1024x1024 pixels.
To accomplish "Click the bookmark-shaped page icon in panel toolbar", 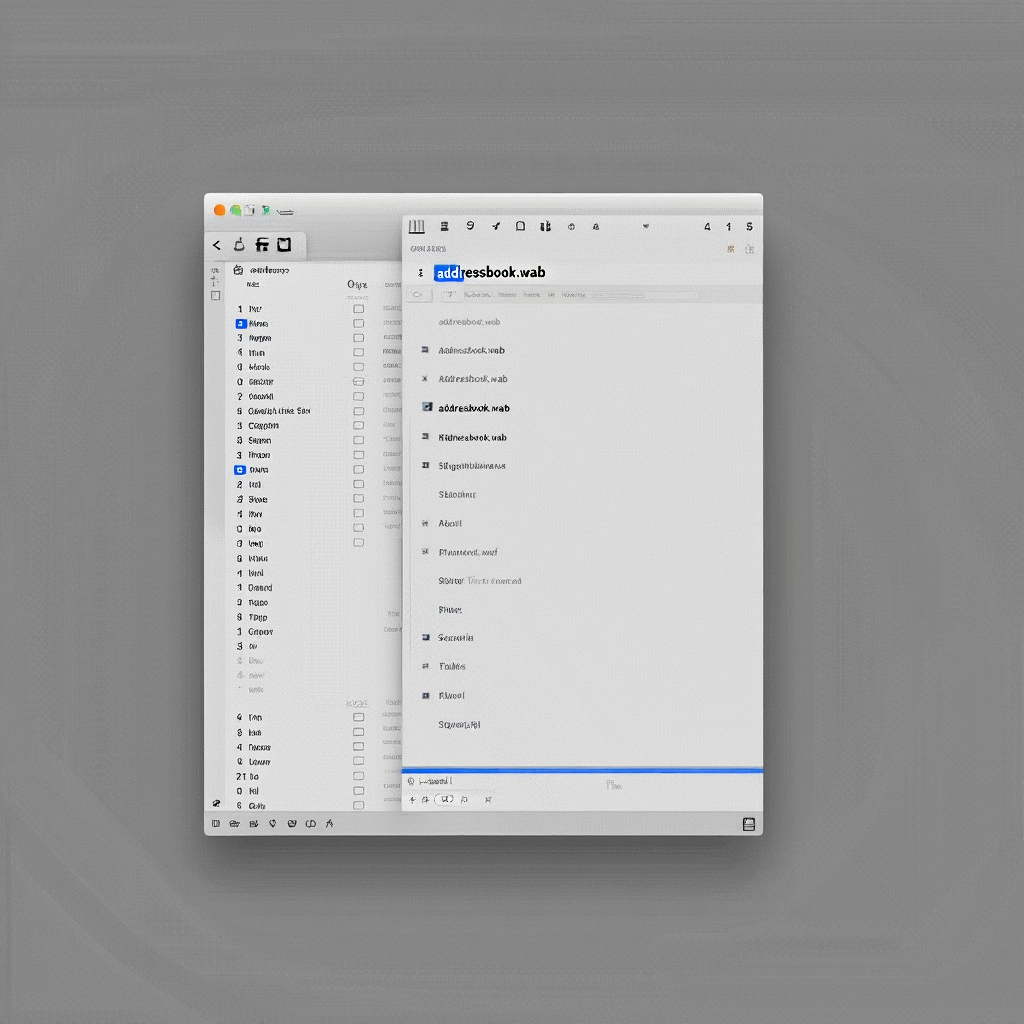I will [x=520, y=226].
